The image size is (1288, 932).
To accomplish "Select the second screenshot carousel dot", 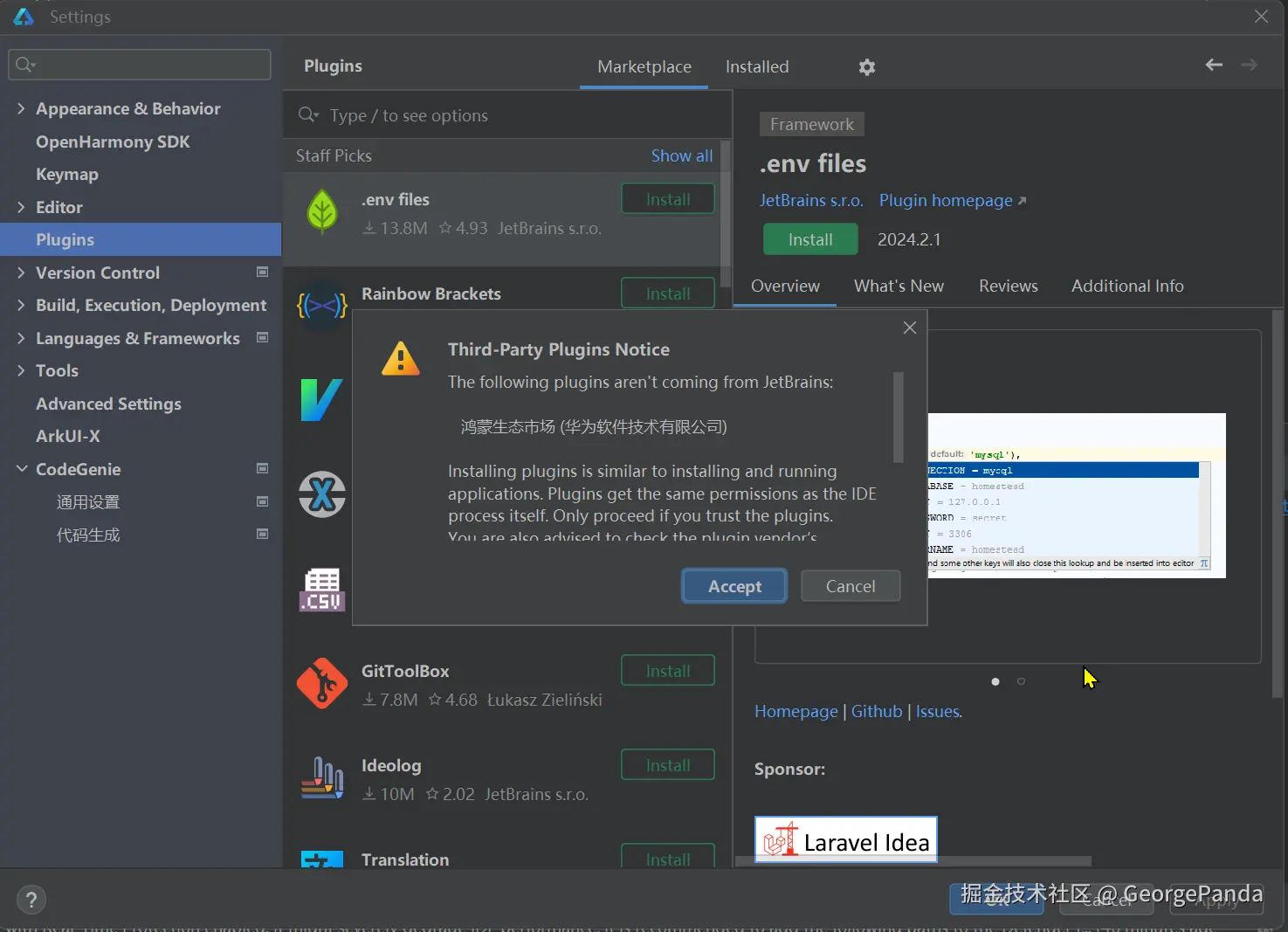I will (x=1021, y=681).
